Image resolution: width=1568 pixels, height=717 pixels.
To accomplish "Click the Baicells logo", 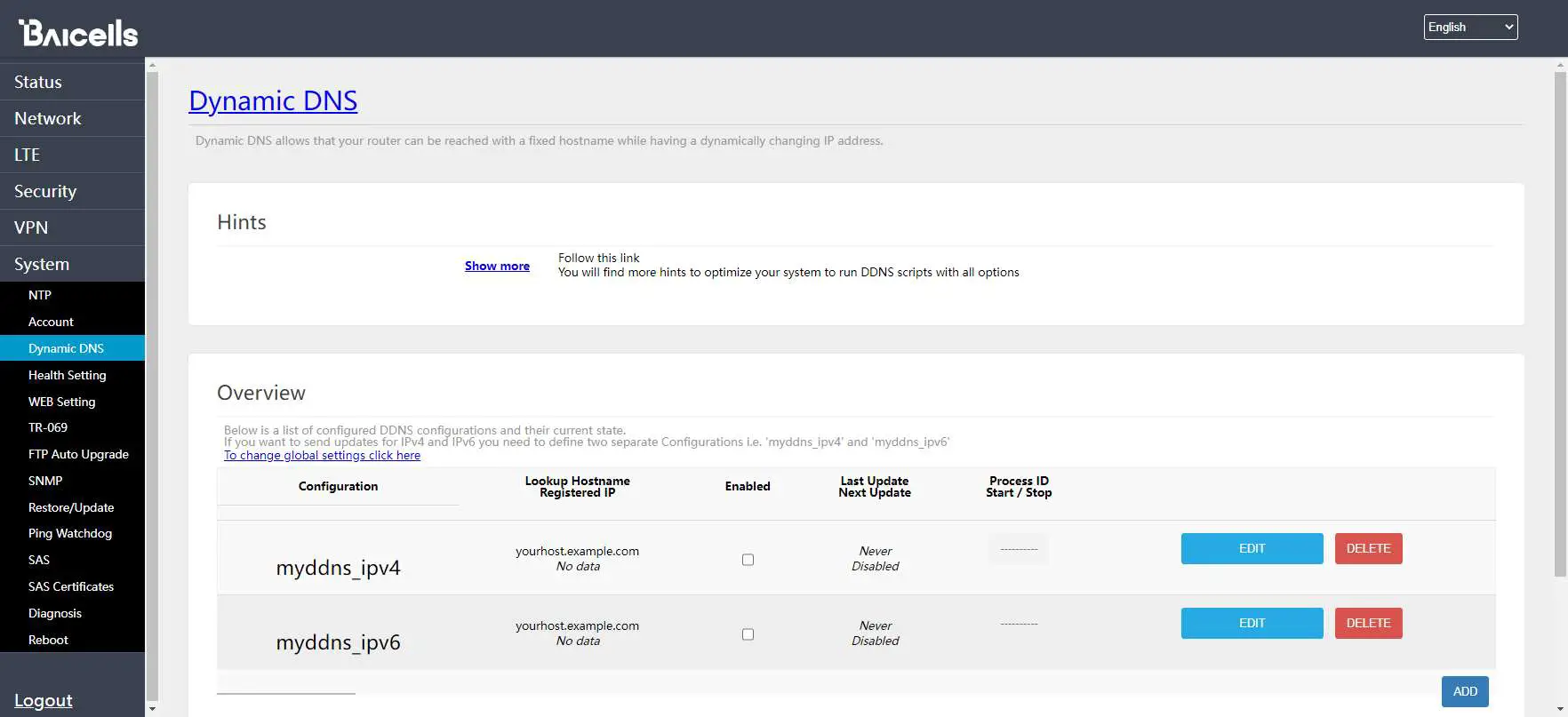I will pos(78,33).
